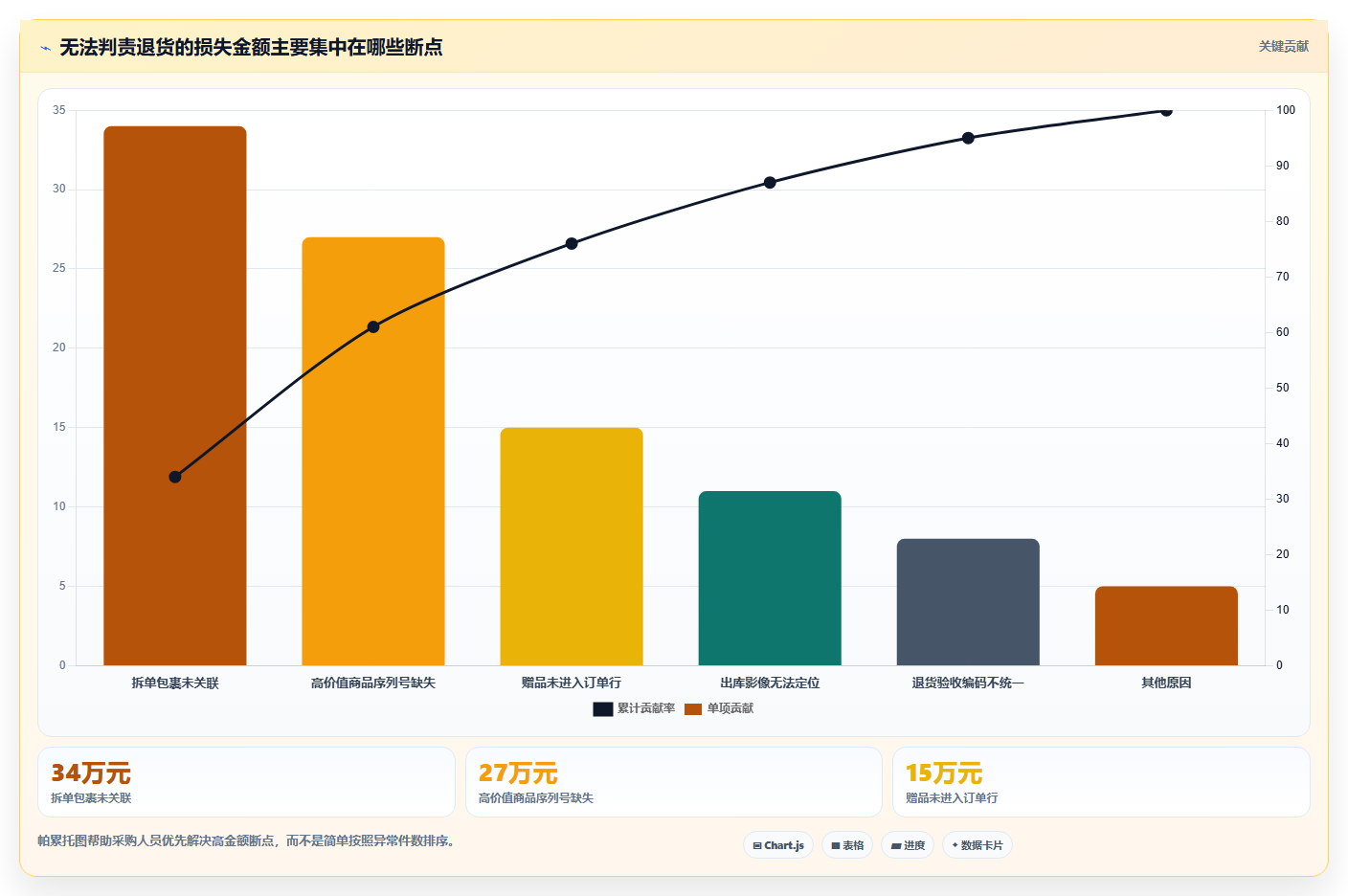Select the slate 退货验收编码不统一 bar
The width and height of the screenshot is (1348, 896).
click(x=968, y=602)
